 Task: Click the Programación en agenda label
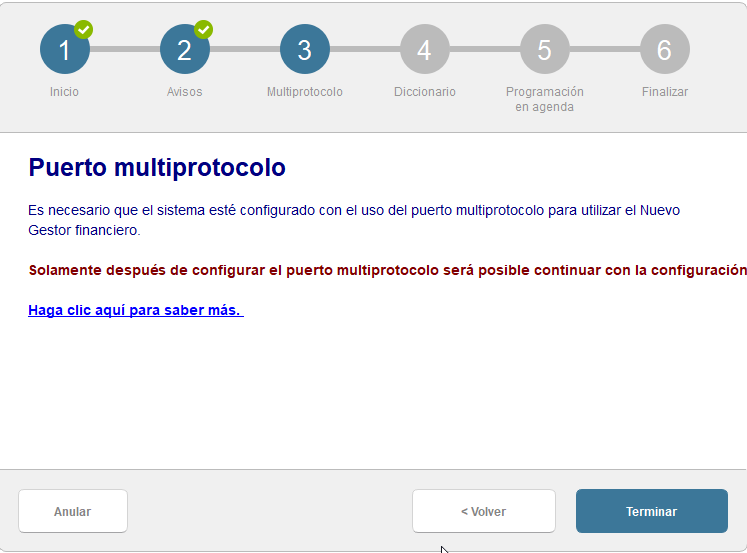coord(545,99)
